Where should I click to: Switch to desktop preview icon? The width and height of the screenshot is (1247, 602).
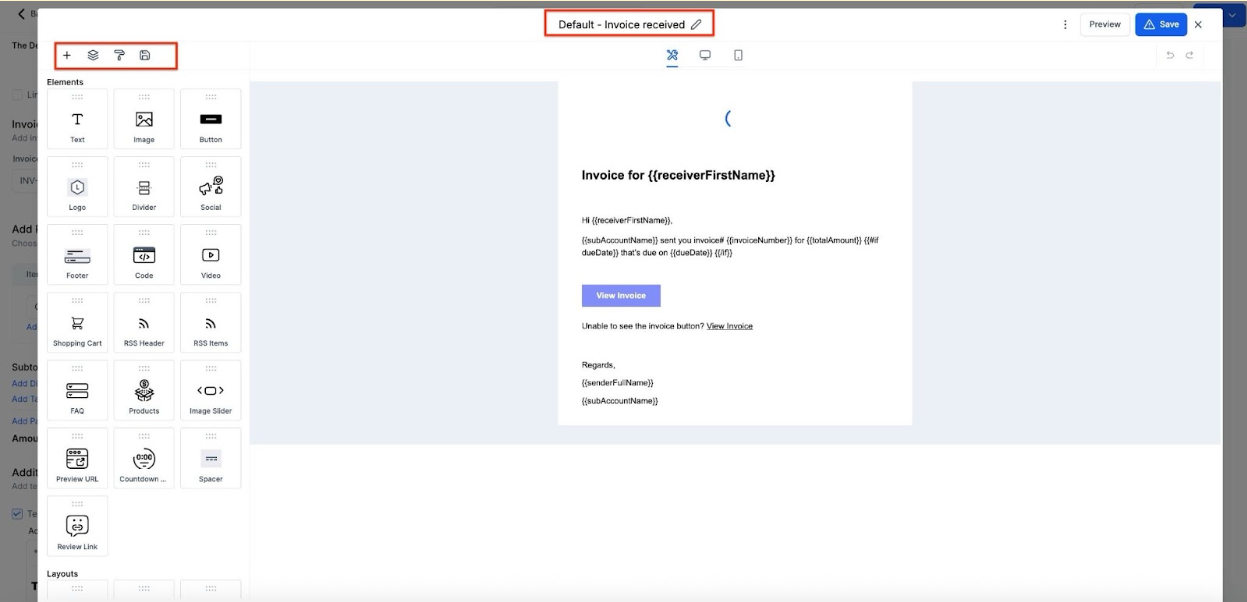pos(705,55)
